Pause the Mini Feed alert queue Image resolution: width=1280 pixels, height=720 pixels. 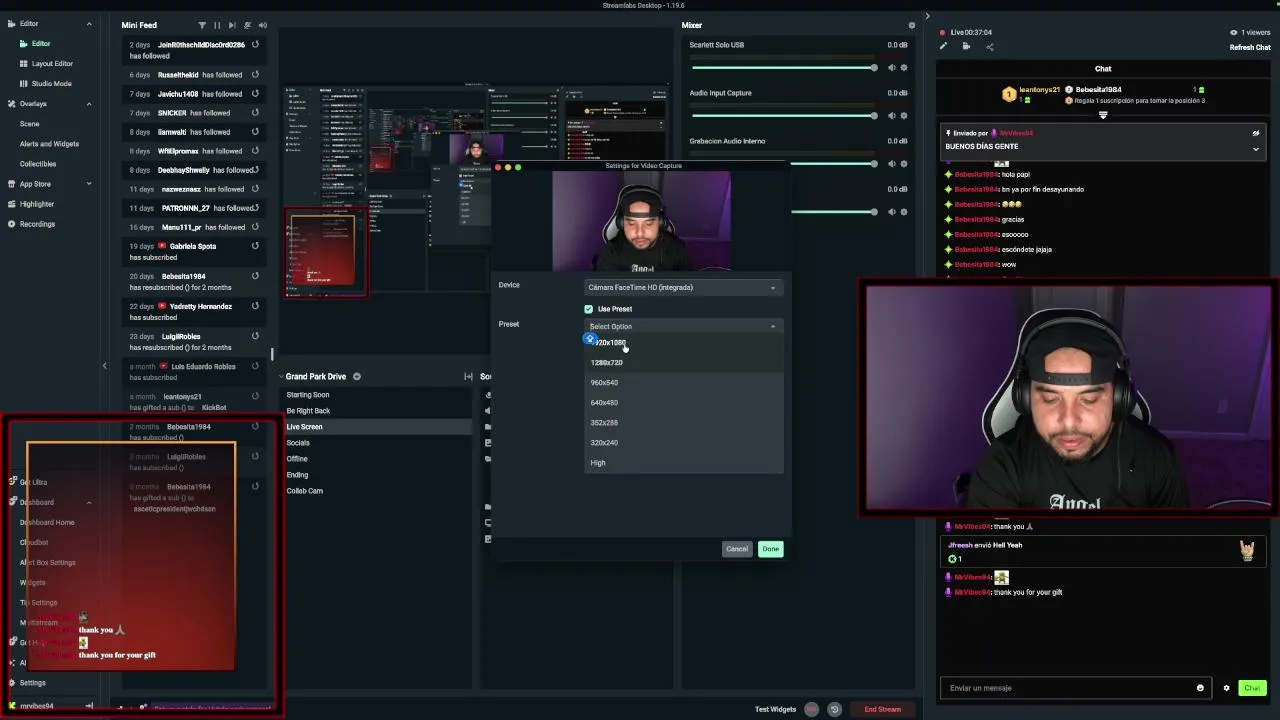point(217,25)
